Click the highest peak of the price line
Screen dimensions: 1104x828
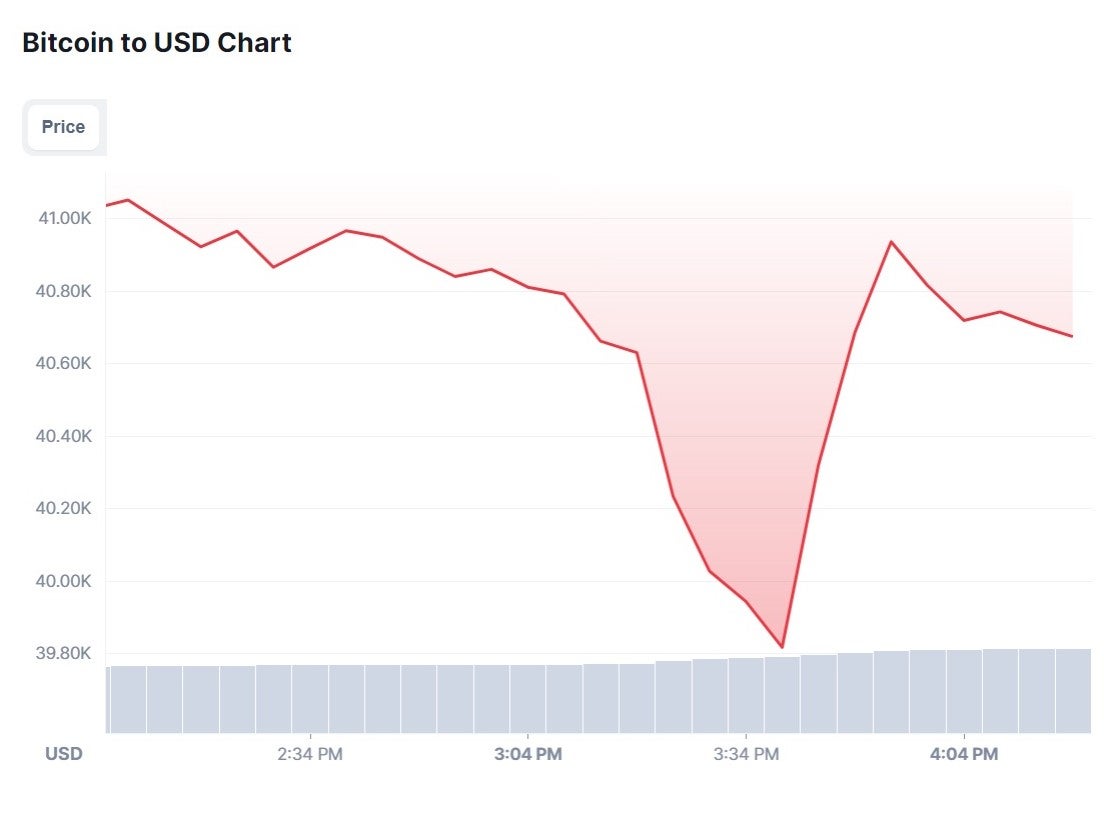click(128, 200)
